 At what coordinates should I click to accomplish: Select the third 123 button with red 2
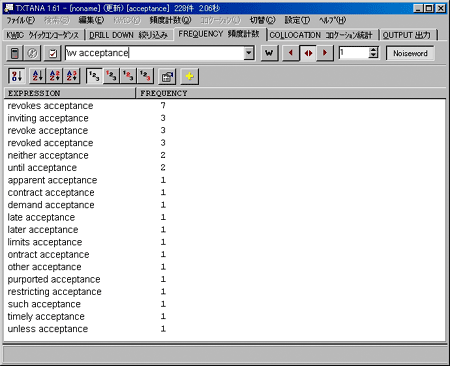click(x=128, y=76)
